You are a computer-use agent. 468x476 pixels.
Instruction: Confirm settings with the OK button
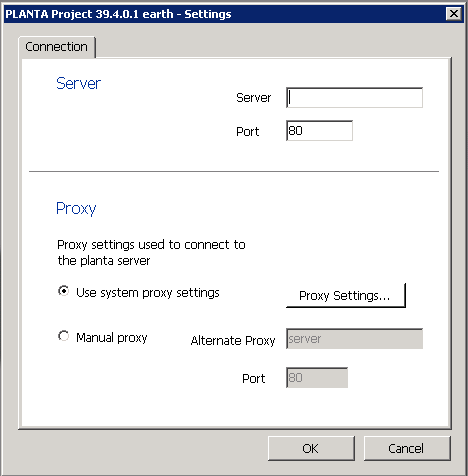[311, 448]
